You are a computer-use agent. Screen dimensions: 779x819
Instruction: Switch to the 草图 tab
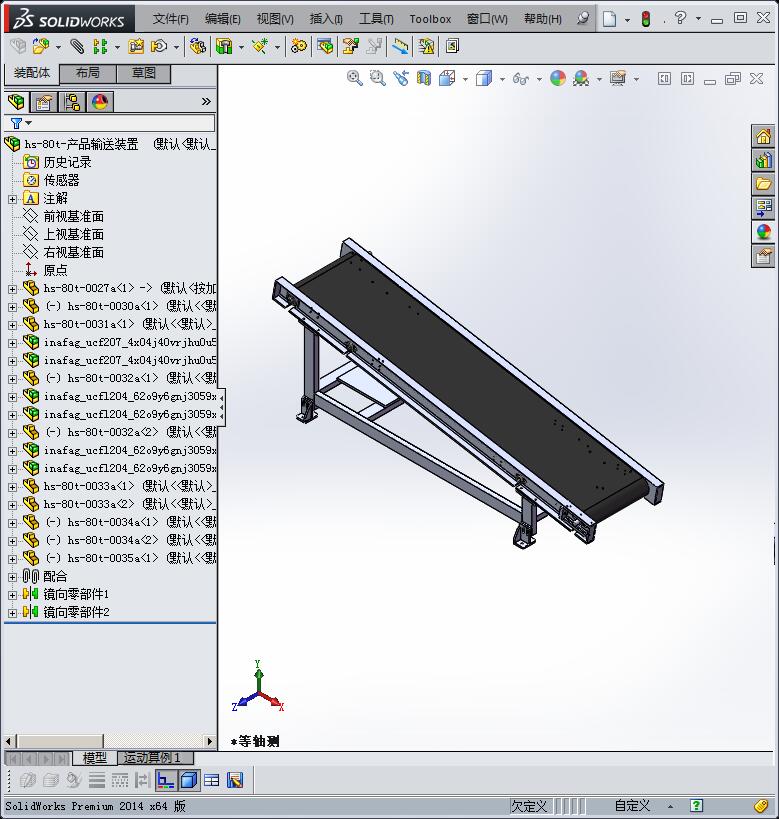[144, 73]
